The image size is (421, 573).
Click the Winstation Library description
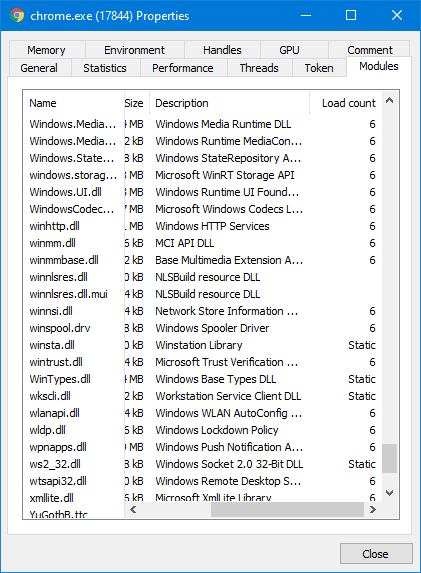coord(199,345)
